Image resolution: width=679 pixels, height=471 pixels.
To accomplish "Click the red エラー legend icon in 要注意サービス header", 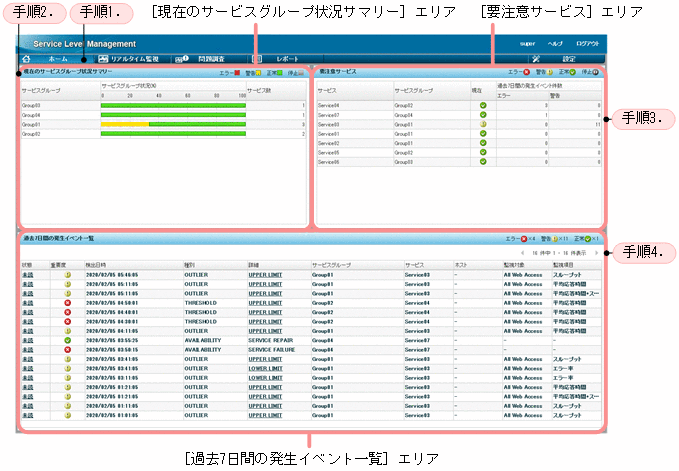I will pyautogui.click(x=527, y=72).
